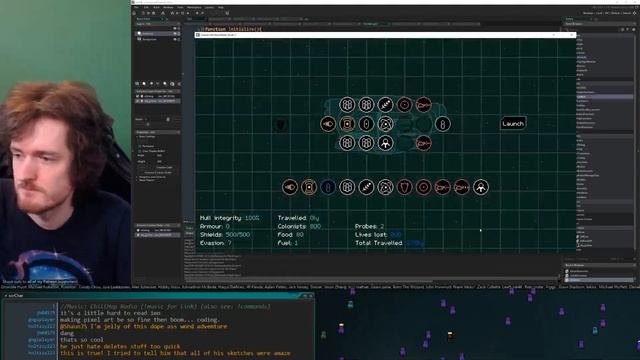The height and width of the screenshot is (360, 640).
Task: Click the "Colonists" stat value
Action: pyautogui.click(x=316, y=226)
